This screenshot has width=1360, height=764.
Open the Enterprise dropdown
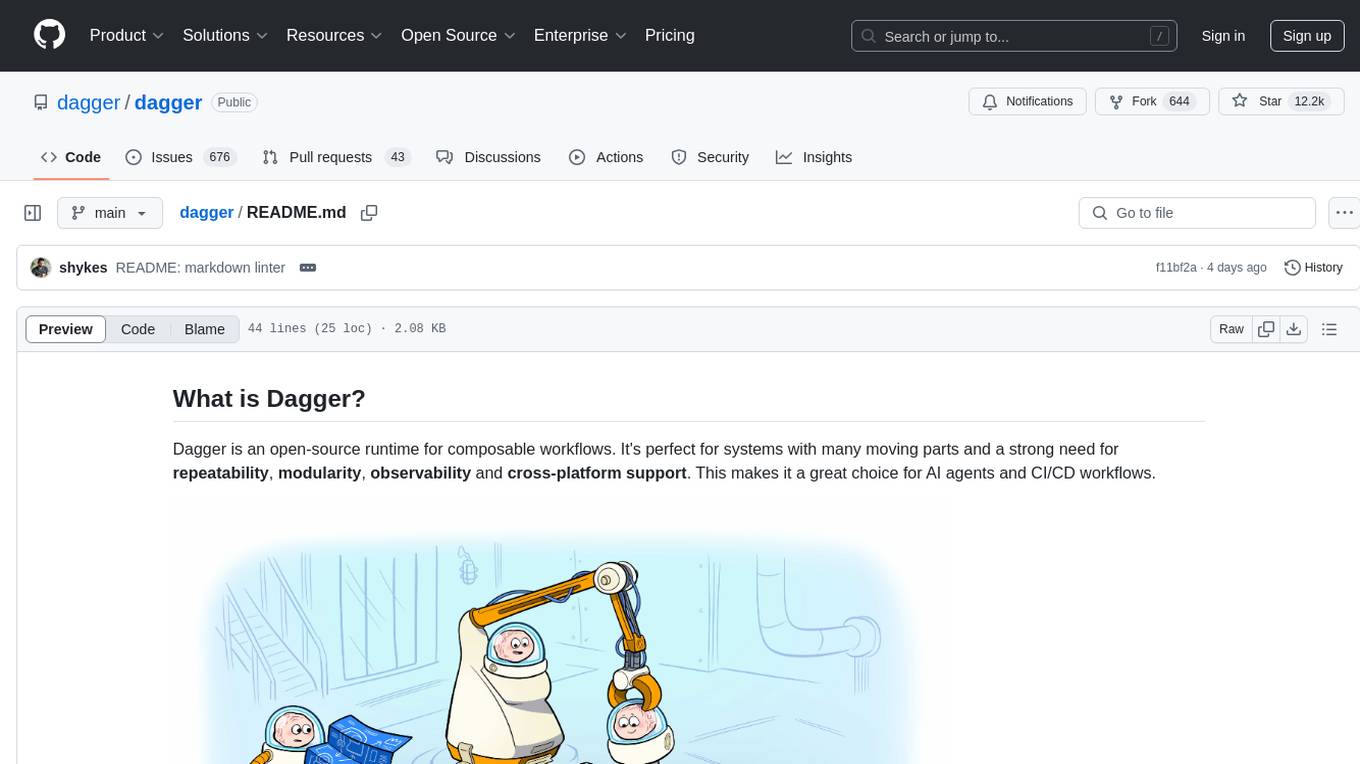[x=580, y=35]
